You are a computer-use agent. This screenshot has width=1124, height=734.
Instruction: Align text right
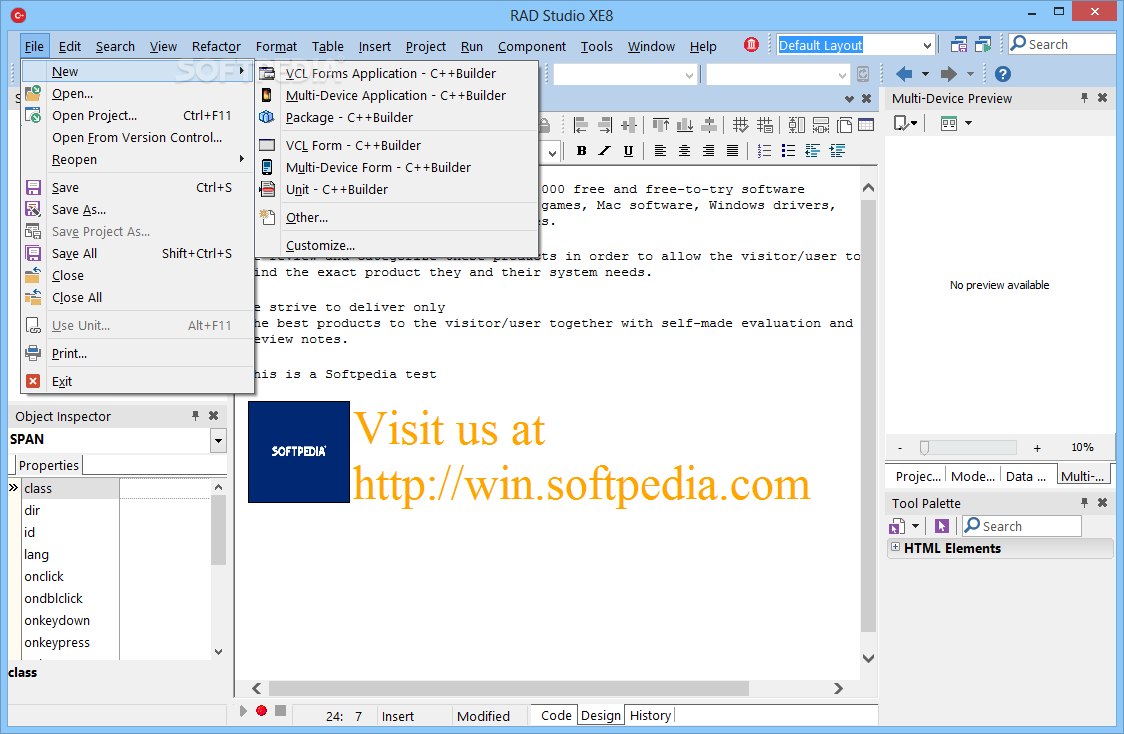click(708, 151)
